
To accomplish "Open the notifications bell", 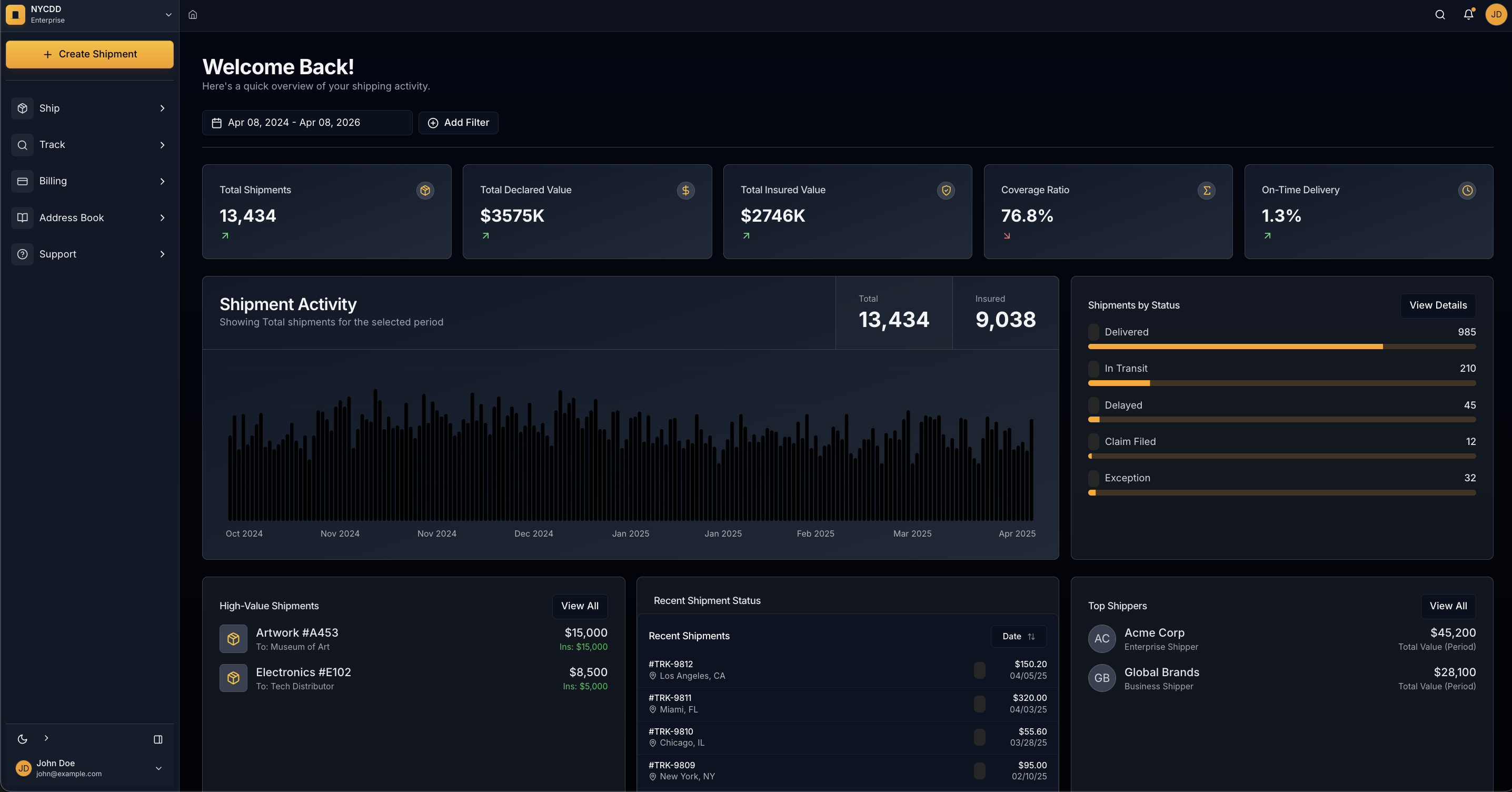I will pyautogui.click(x=1468, y=15).
